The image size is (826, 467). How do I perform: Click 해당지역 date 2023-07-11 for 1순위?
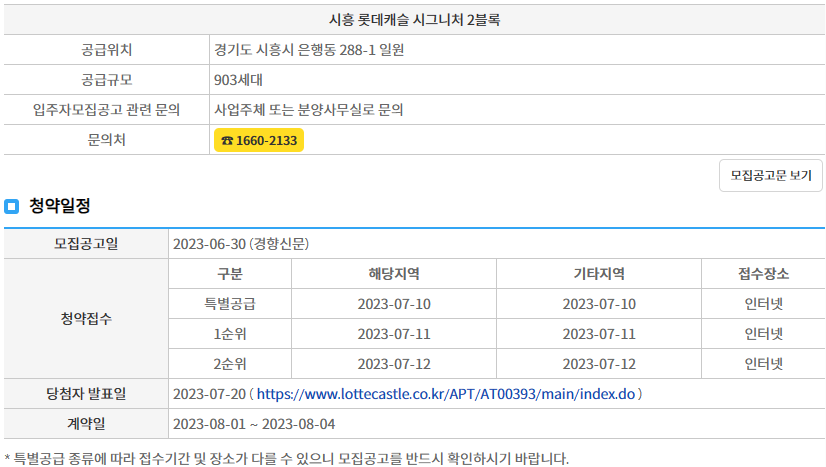pos(394,334)
